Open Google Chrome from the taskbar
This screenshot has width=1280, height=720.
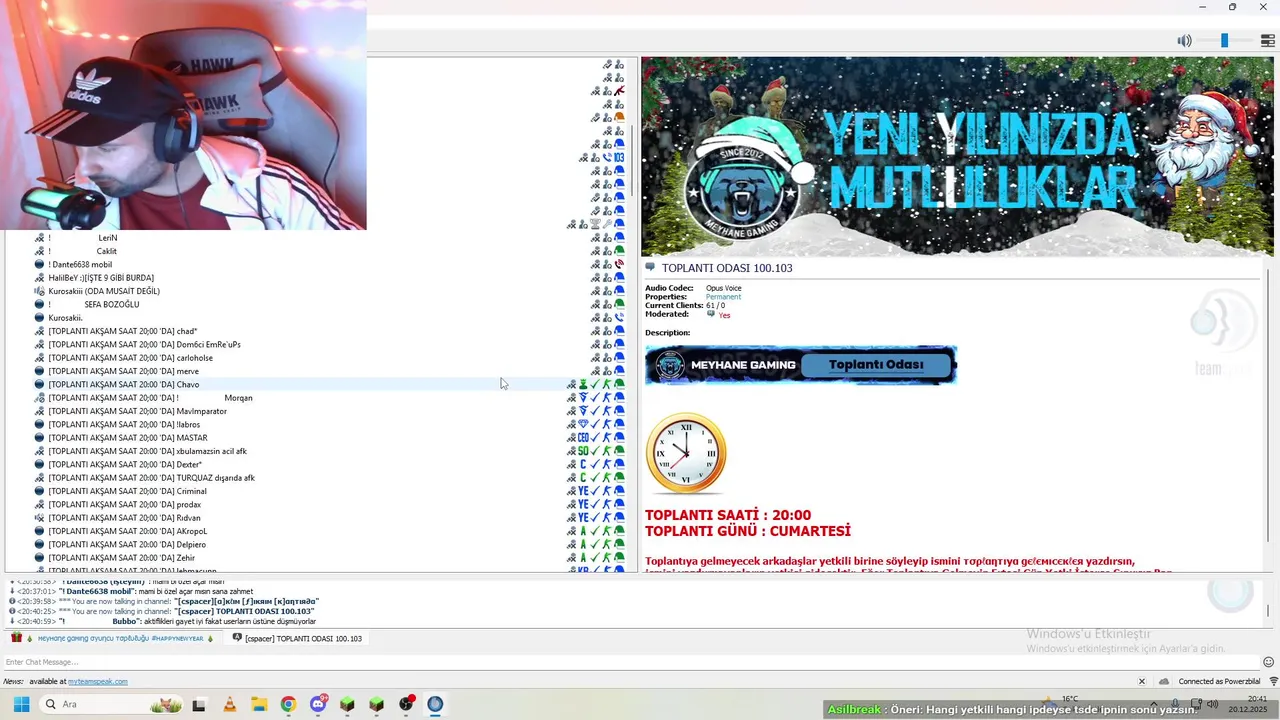(x=288, y=704)
